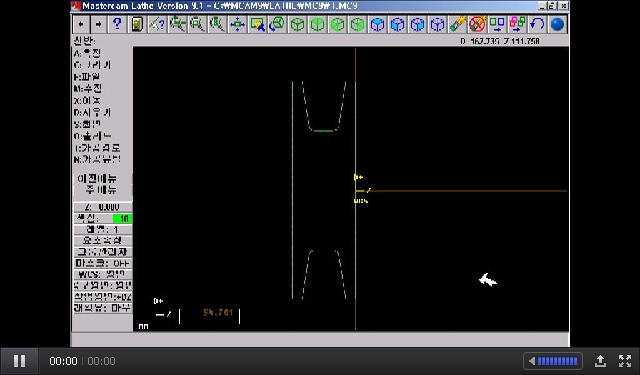Open the WCS setting button

[x=102, y=274]
